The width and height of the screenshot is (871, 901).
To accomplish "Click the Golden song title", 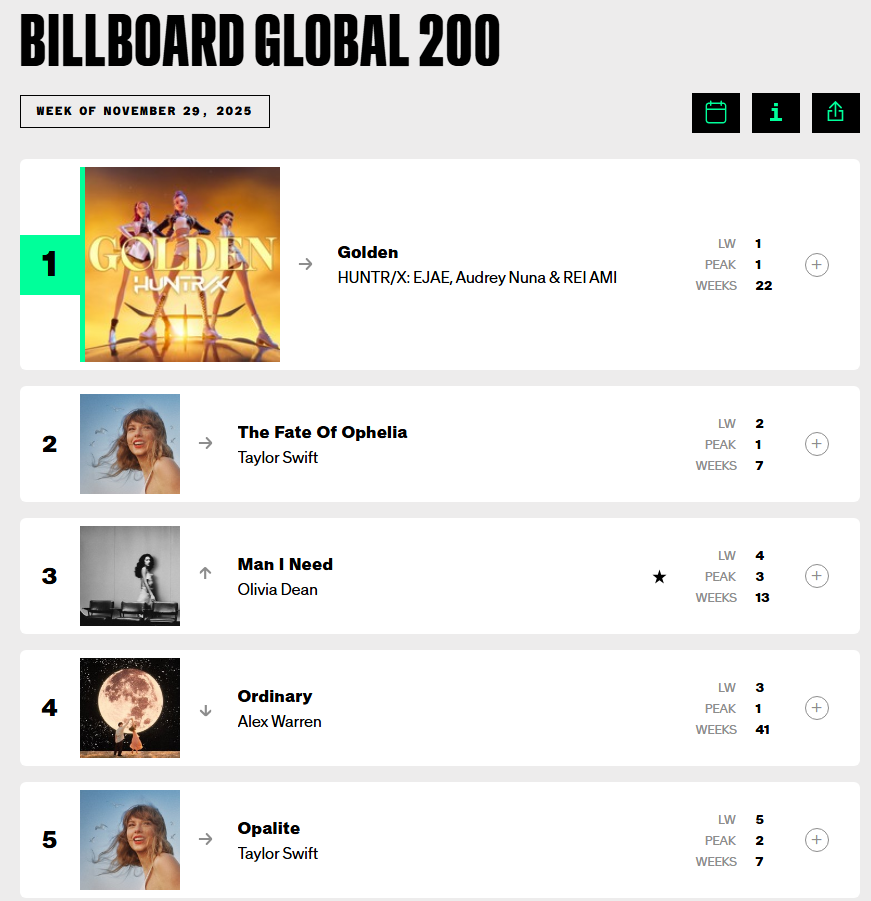I will tap(368, 252).
